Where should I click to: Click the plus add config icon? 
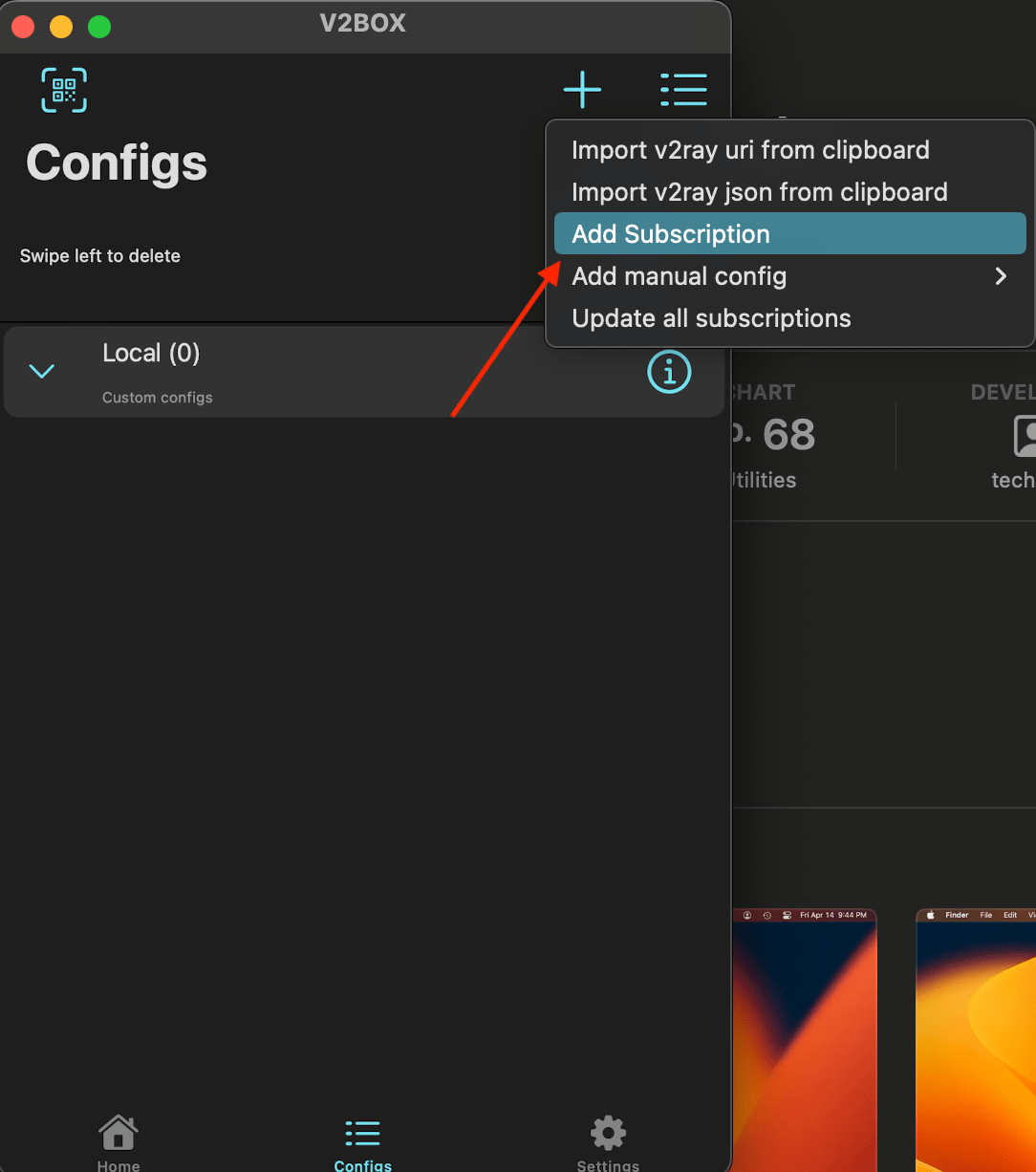point(582,90)
